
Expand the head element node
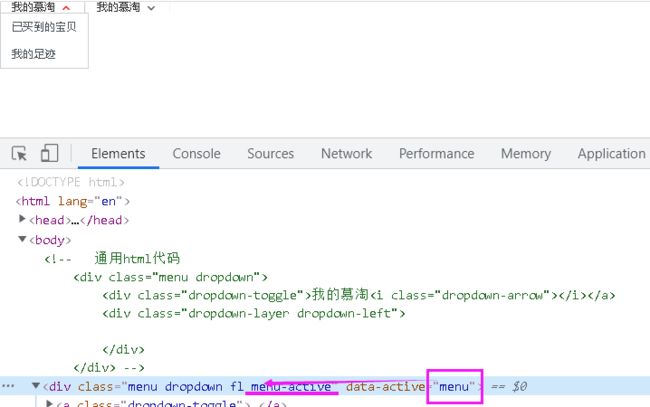[x=22, y=219]
